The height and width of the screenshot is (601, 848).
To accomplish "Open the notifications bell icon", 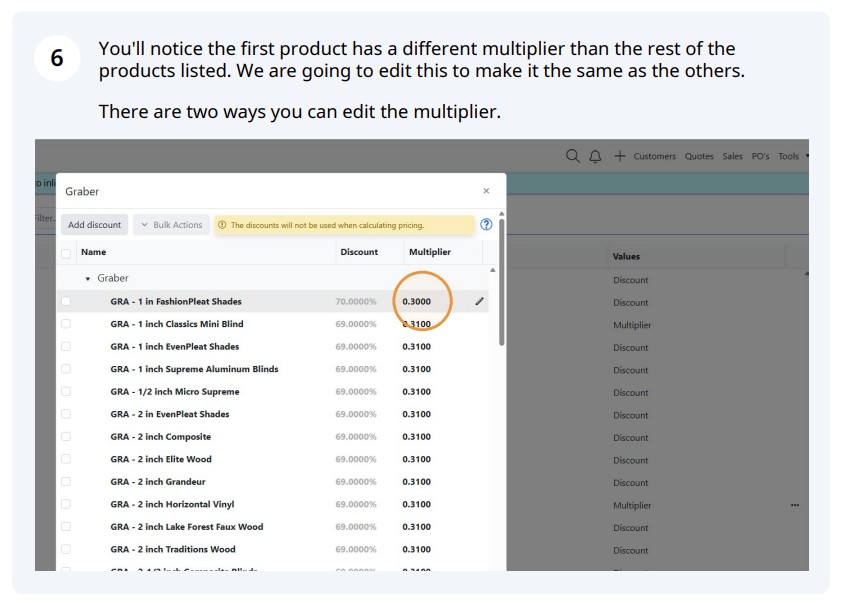I will (x=595, y=156).
